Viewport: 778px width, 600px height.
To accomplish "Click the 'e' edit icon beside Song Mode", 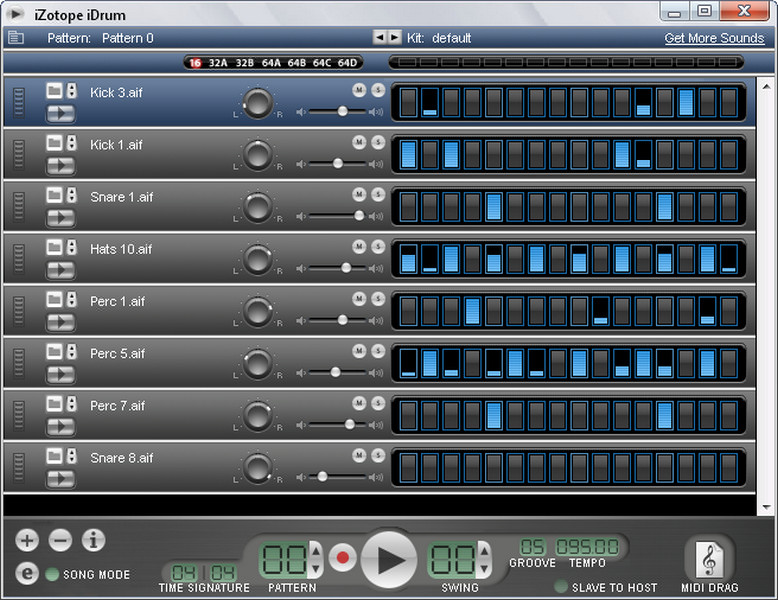I will pos(28,574).
